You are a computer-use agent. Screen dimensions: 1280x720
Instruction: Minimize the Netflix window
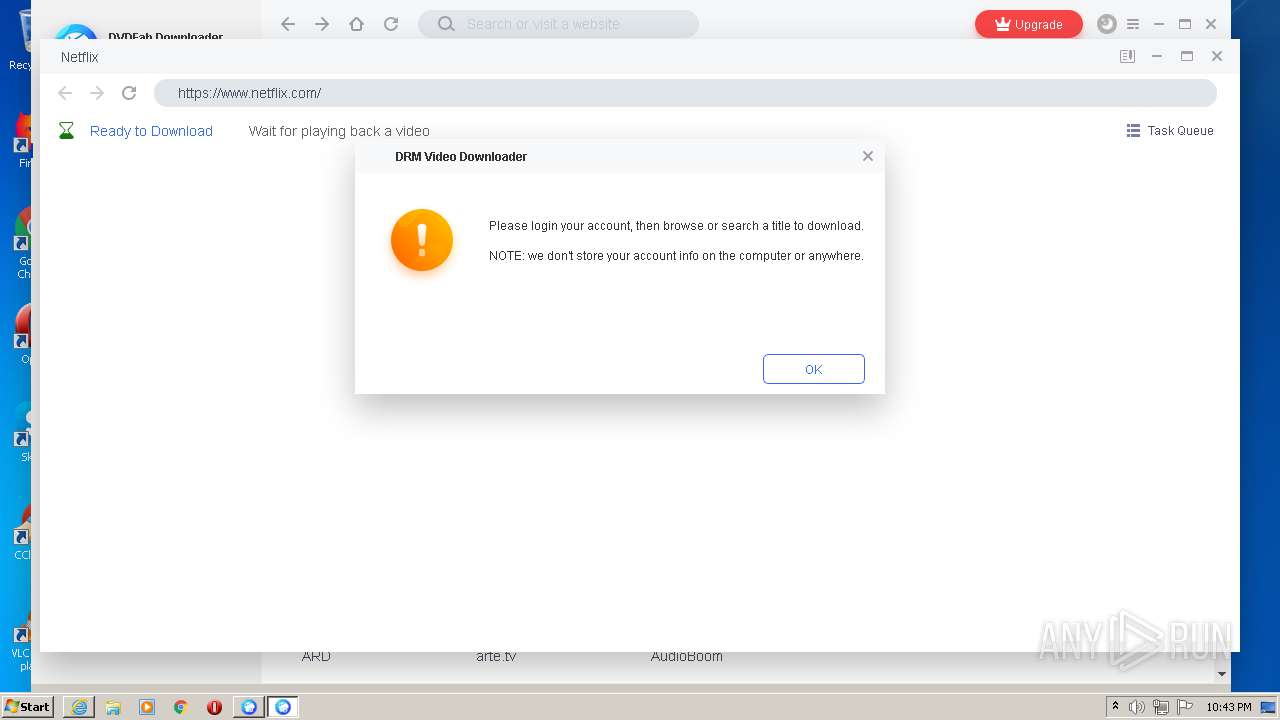[1157, 56]
